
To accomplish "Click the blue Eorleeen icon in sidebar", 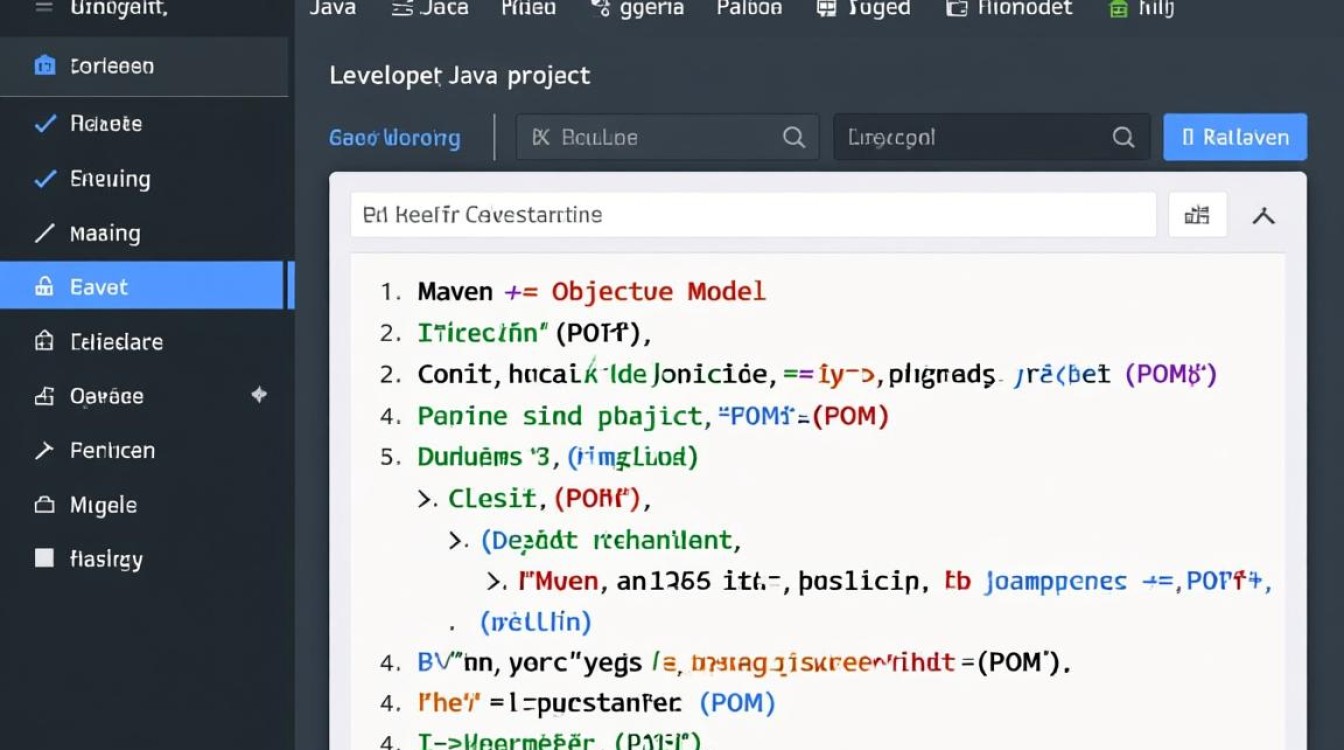I will (44, 67).
